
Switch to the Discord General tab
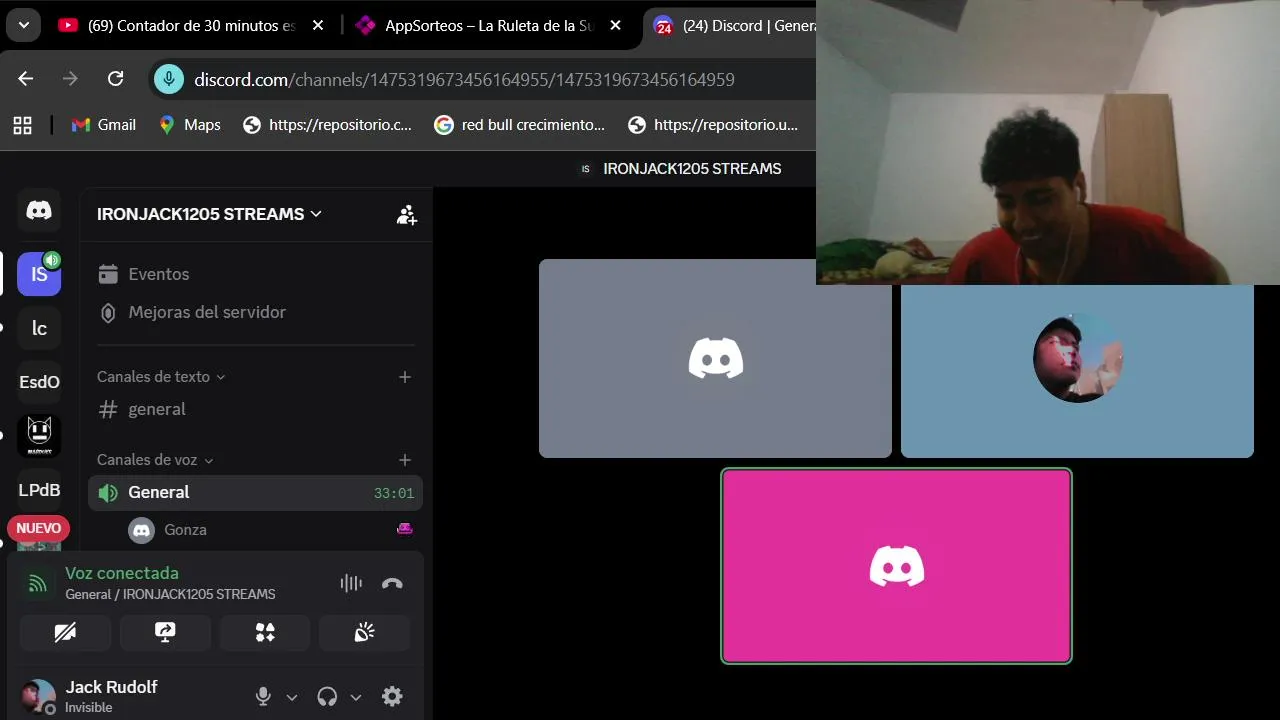[x=735, y=26]
